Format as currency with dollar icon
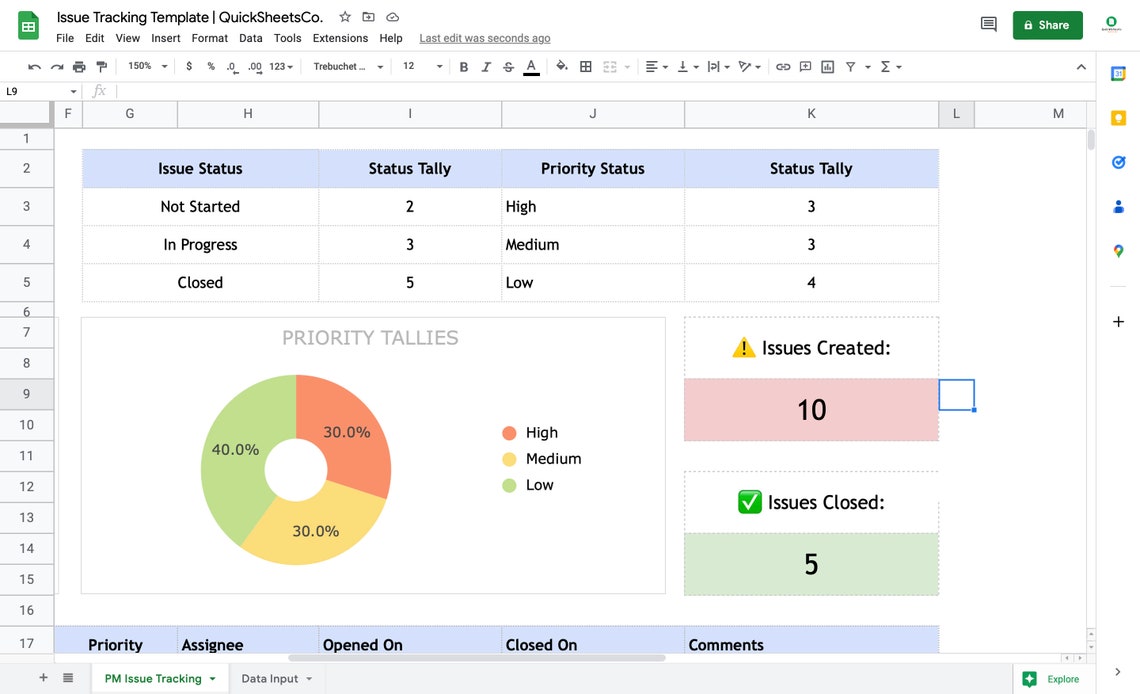 189,66
